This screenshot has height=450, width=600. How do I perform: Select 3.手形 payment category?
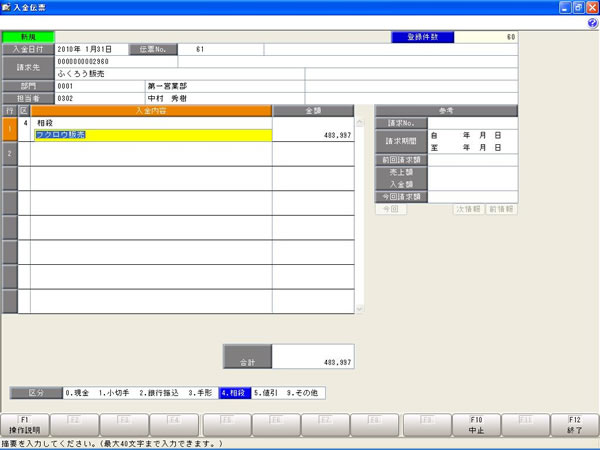[x=200, y=393]
